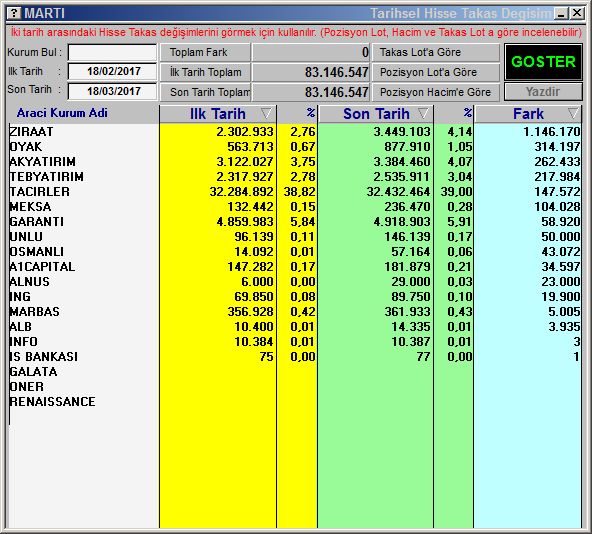The height and width of the screenshot is (534, 592).
Task: Click the Son Tarih date field 18/03/2017
Action: point(112,91)
